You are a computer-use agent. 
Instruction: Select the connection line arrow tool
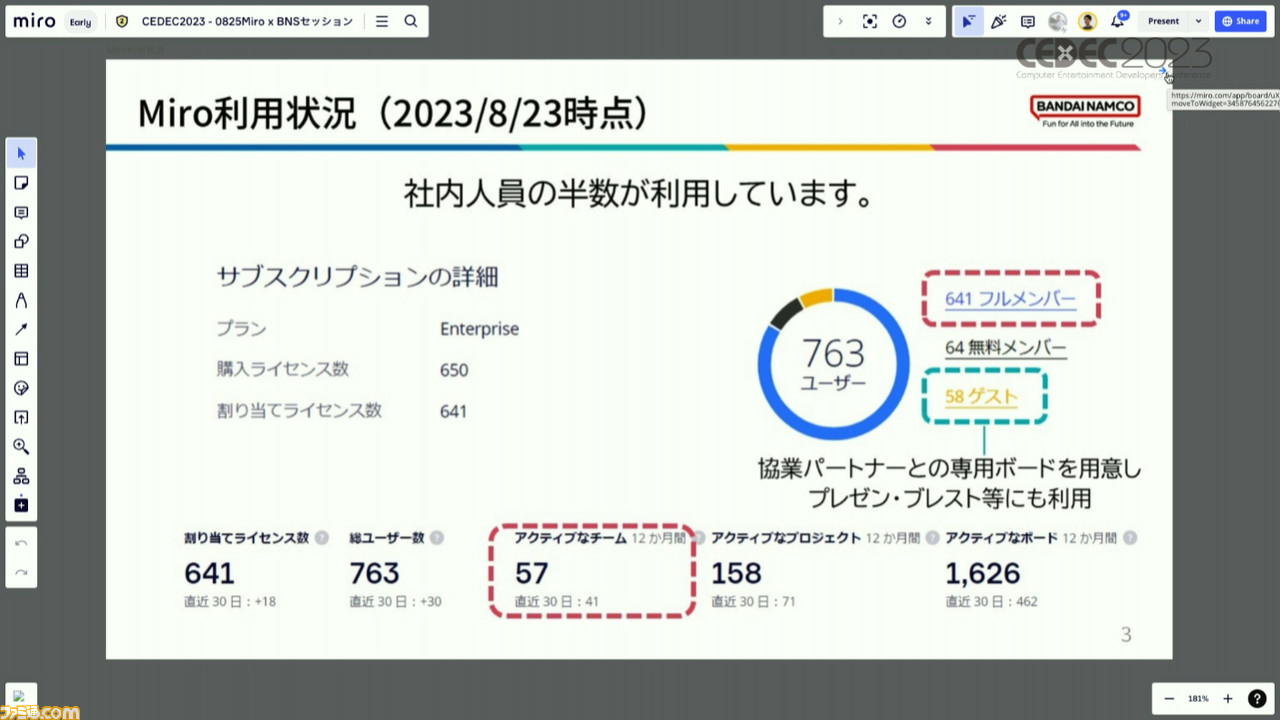coord(21,329)
